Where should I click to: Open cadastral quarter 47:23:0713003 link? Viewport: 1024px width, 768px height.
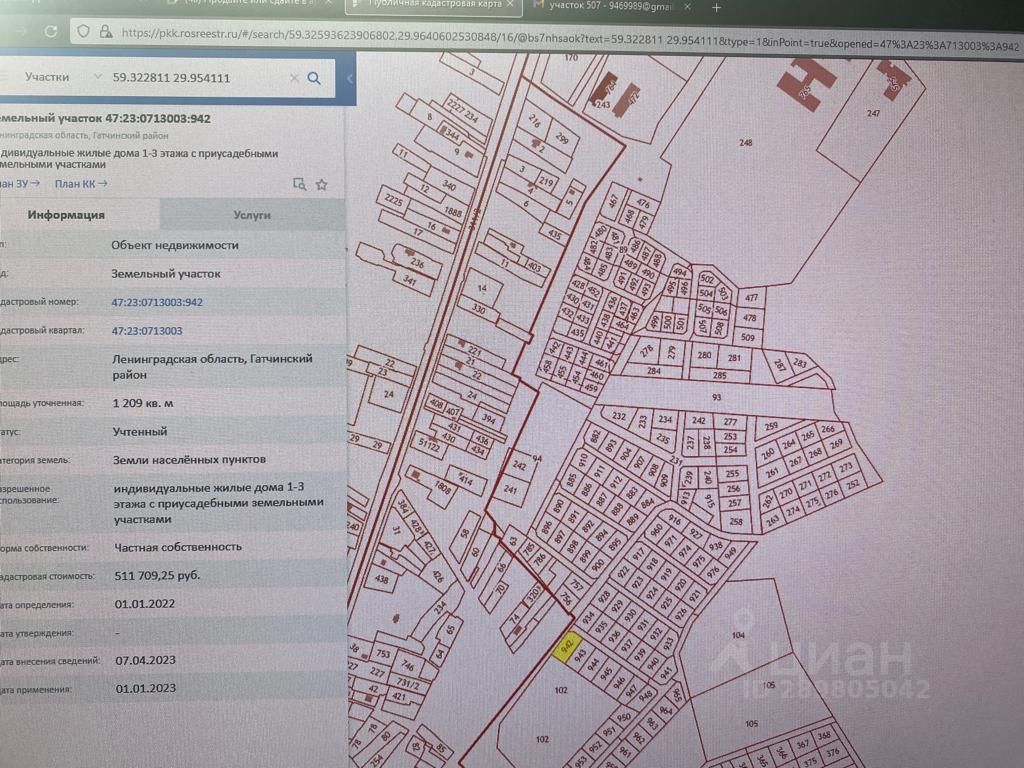point(146,330)
